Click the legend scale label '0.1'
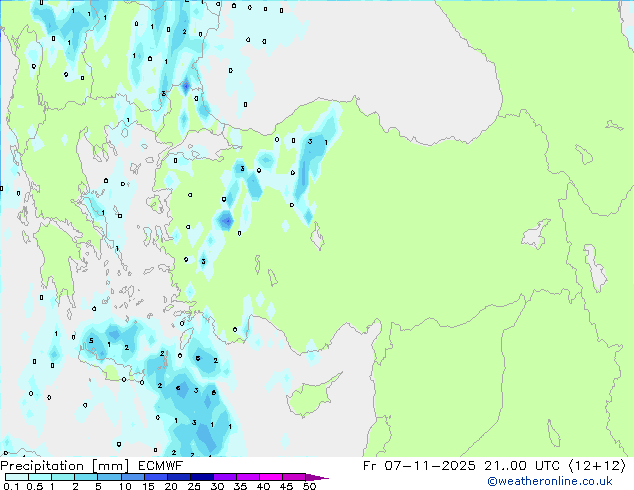 (11, 486)
